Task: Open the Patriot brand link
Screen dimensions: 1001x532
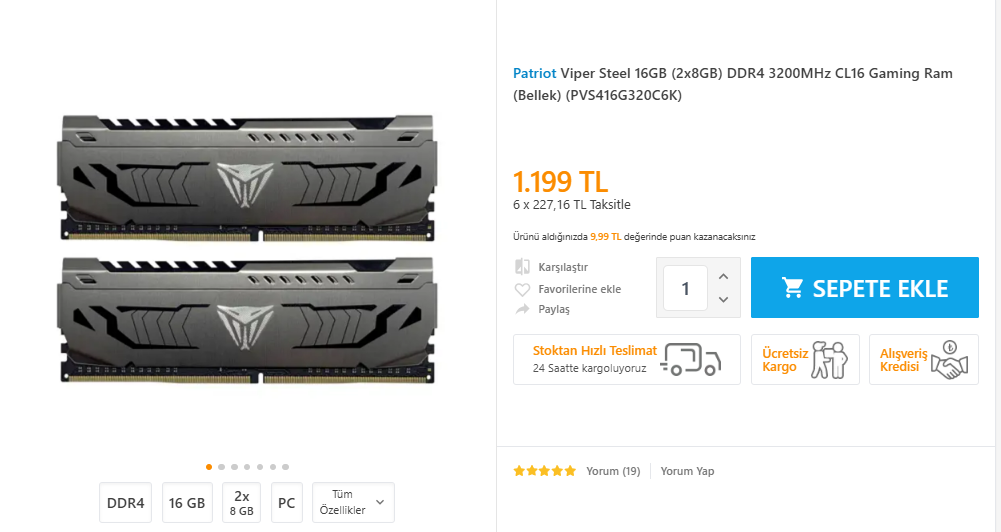Action: point(534,73)
